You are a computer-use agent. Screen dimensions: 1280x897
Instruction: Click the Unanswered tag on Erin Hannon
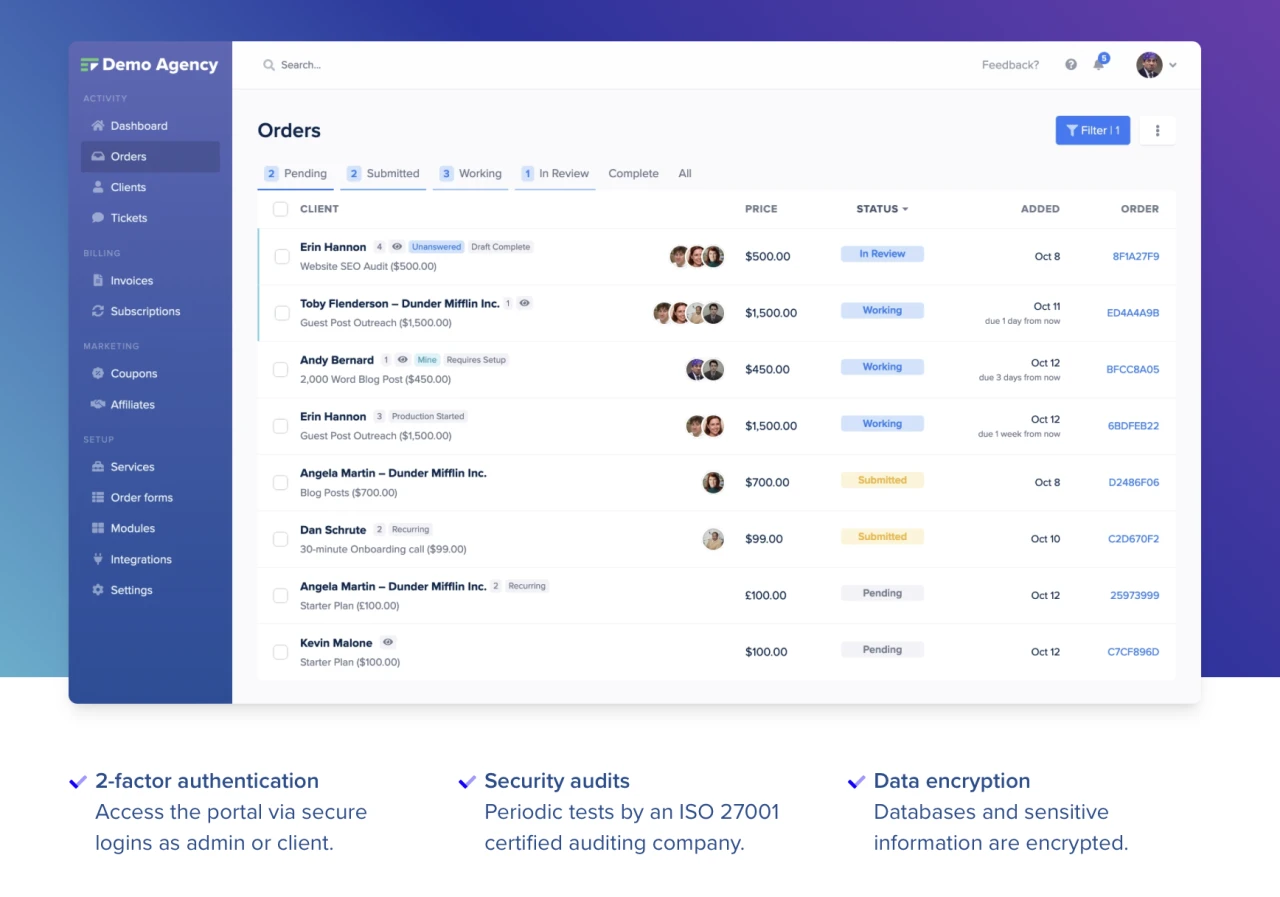(436, 247)
